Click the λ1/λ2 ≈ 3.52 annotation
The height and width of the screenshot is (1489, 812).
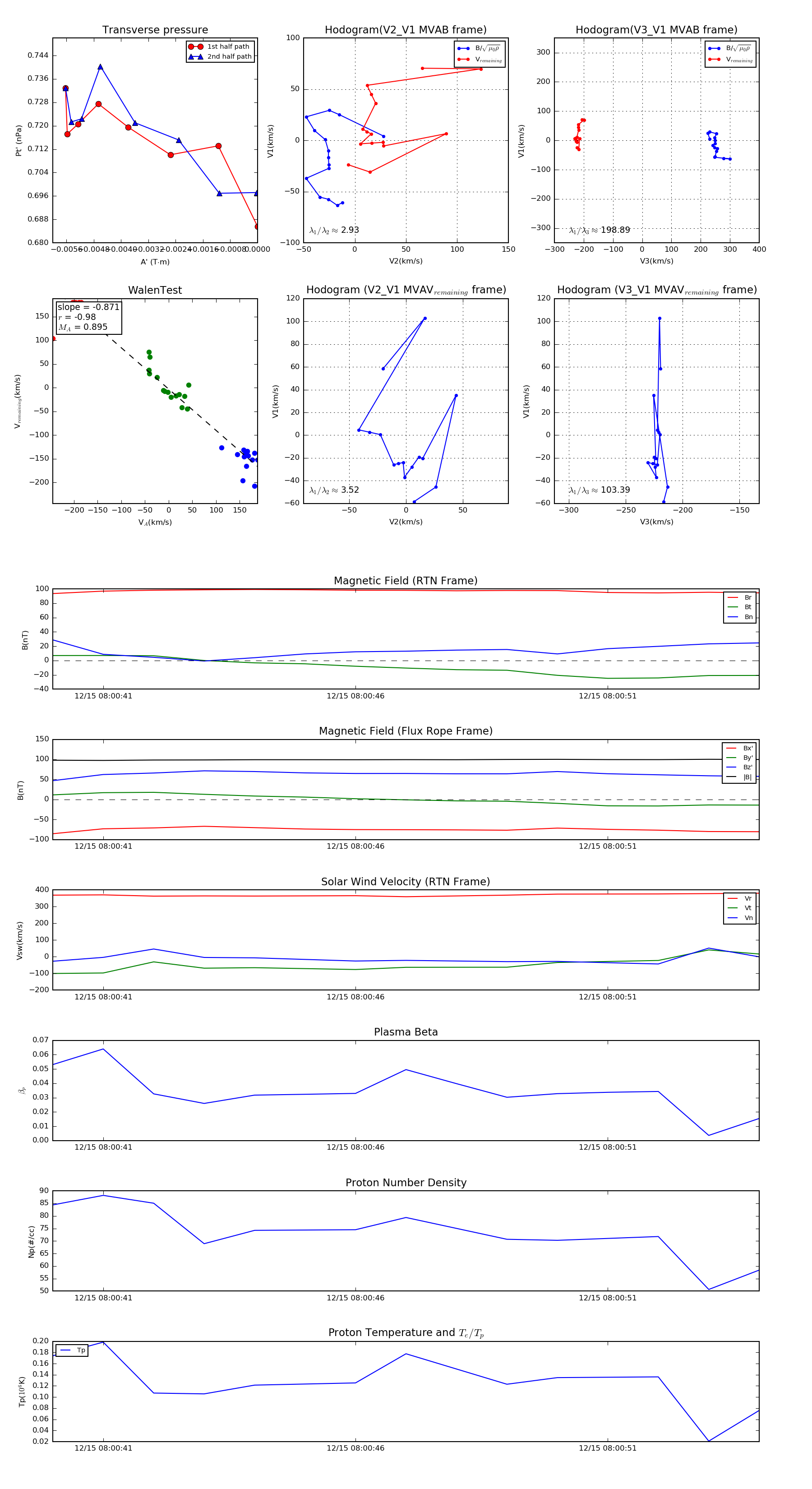coord(334,490)
